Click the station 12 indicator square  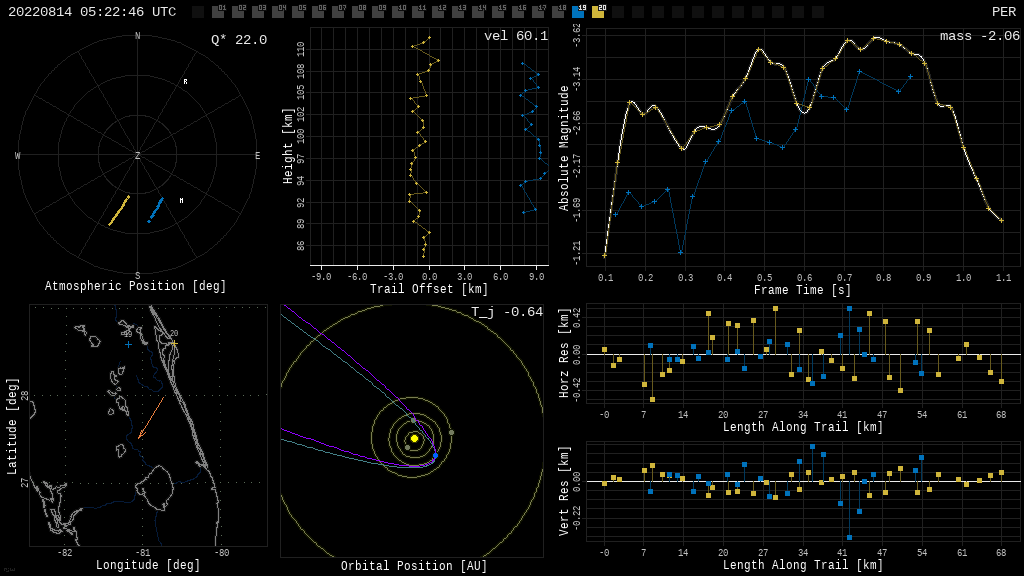click(438, 12)
